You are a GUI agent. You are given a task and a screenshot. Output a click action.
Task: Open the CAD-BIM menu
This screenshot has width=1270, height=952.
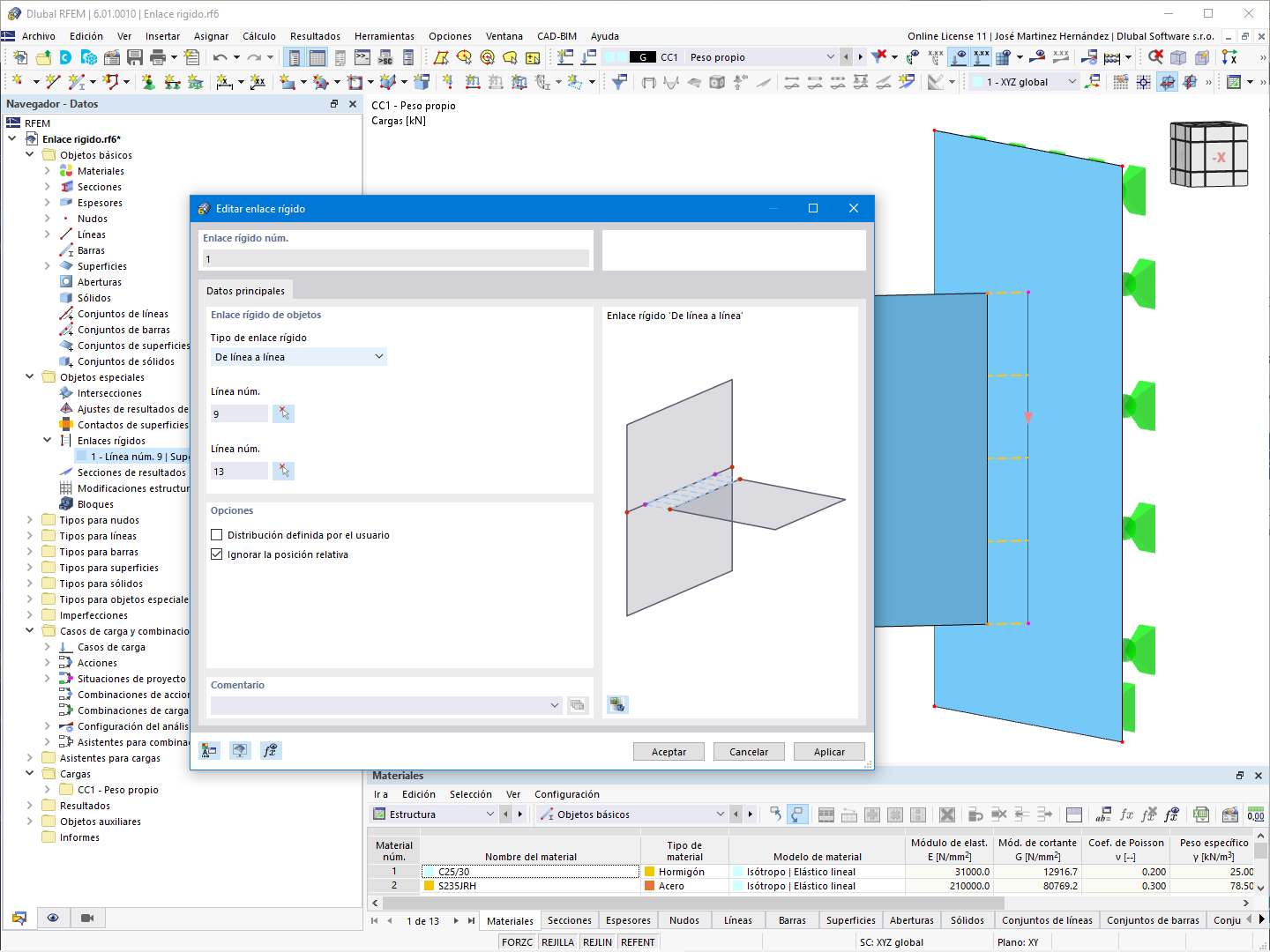tap(557, 36)
